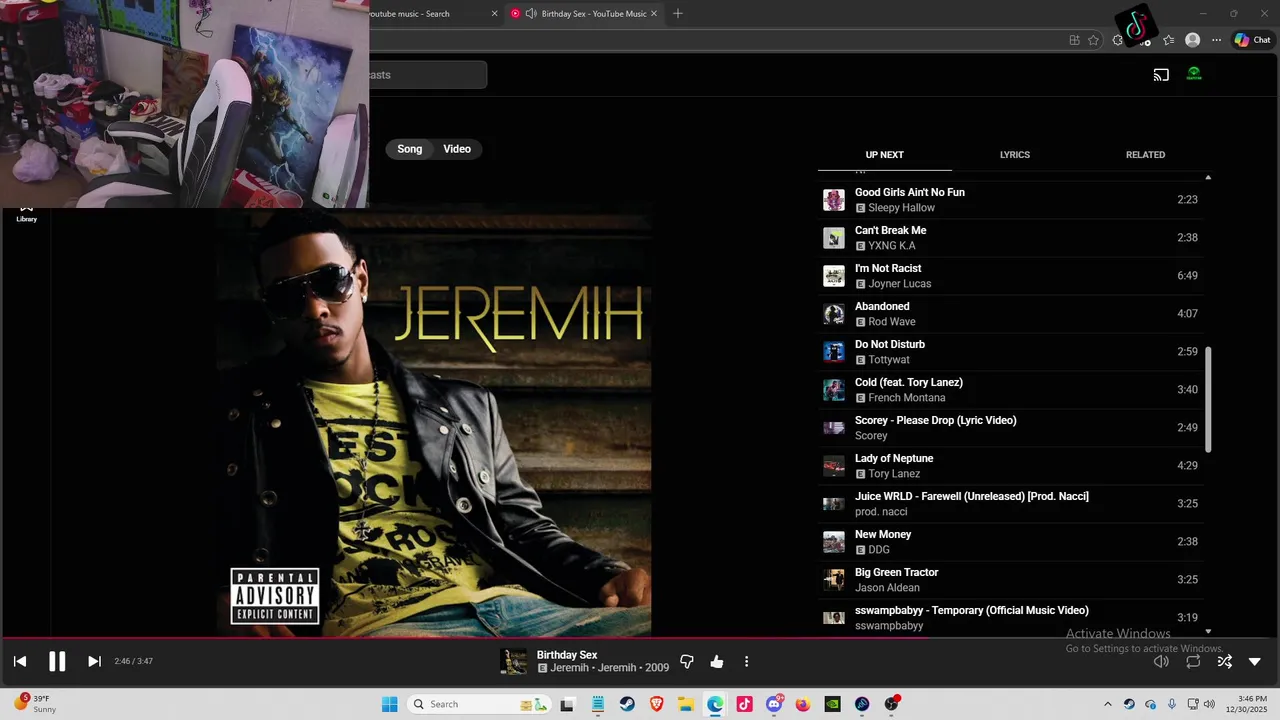Click the volume speaker icon in player bar
Image resolution: width=1280 pixels, height=720 pixels.
point(1161,661)
